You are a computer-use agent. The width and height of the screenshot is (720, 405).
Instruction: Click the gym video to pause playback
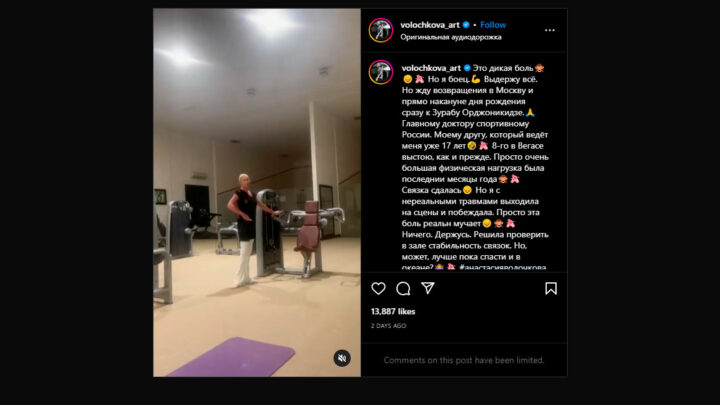[257, 192]
